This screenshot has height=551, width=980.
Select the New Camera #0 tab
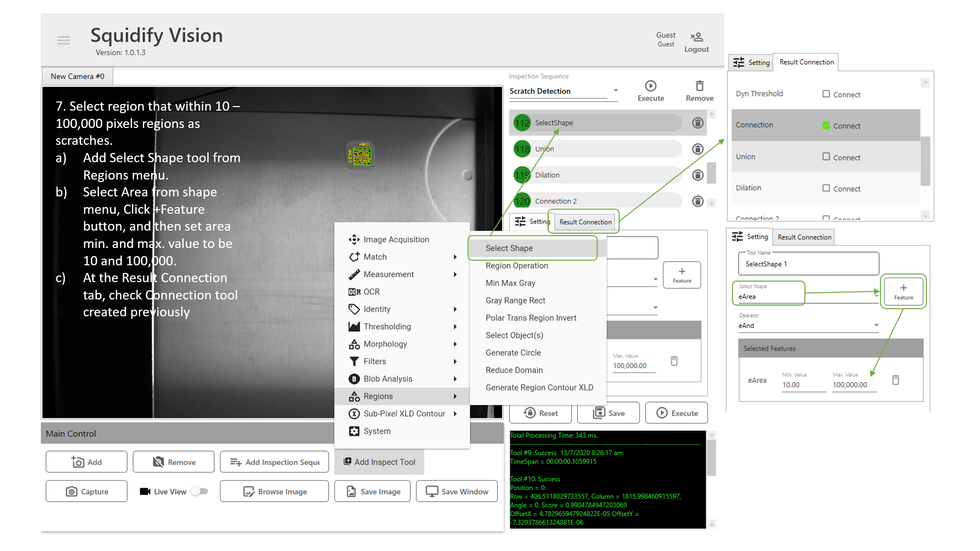[78, 76]
